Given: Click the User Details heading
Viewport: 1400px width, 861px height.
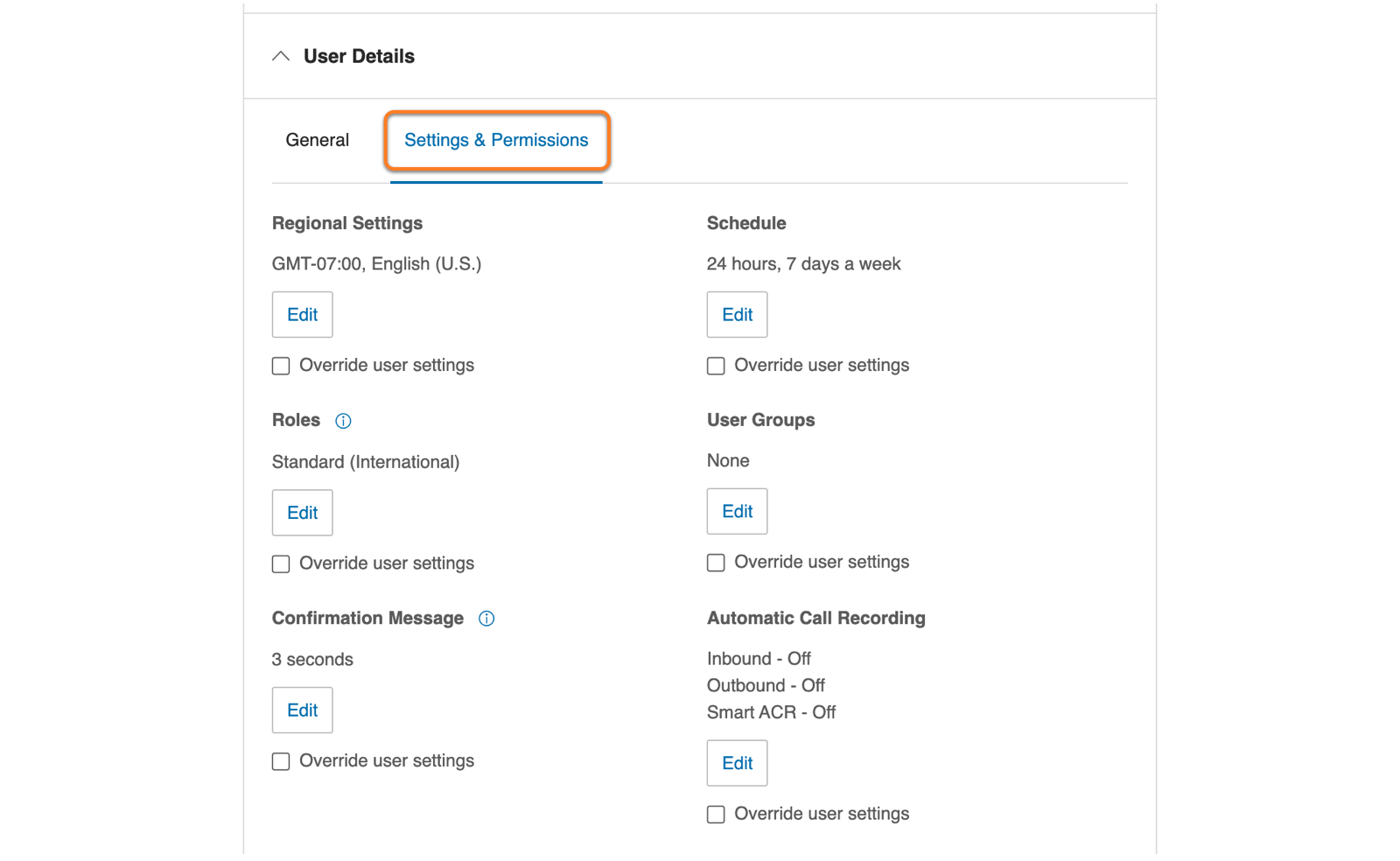Looking at the screenshot, I should click(x=359, y=56).
